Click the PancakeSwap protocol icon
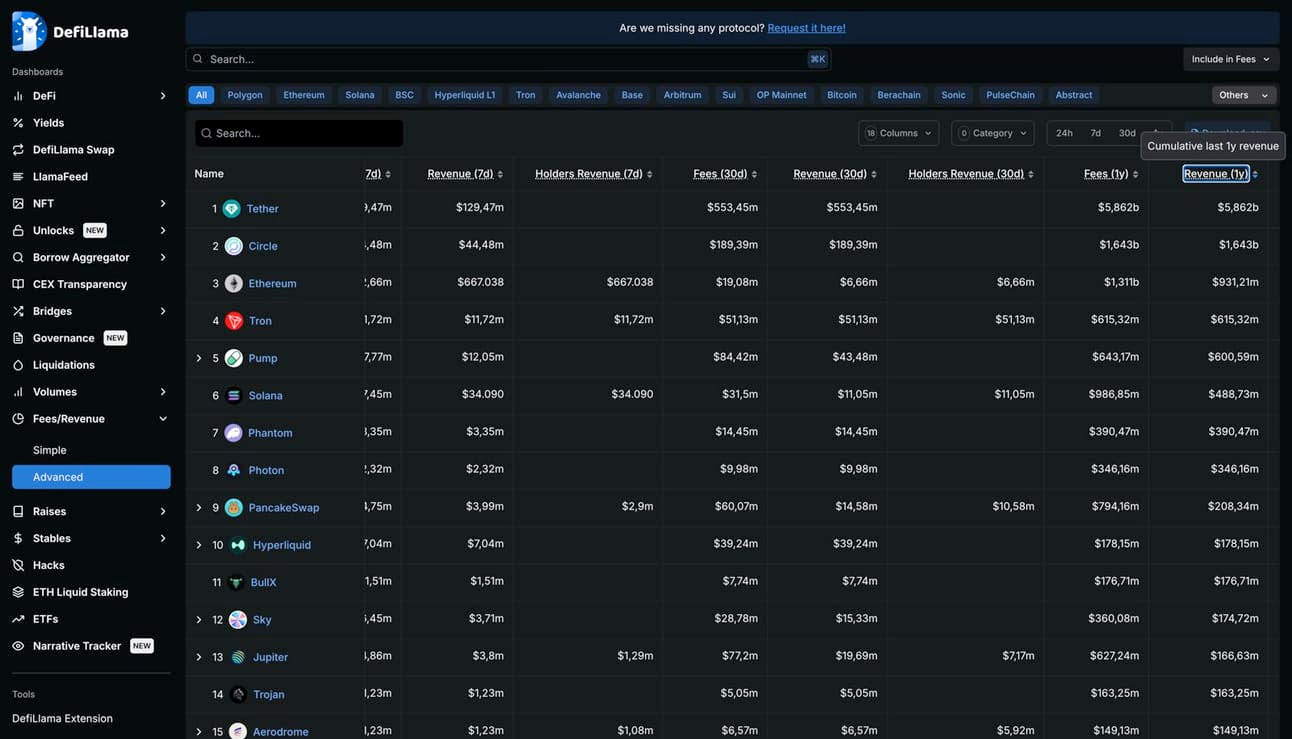The height and width of the screenshot is (739, 1292). pyautogui.click(x=234, y=508)
